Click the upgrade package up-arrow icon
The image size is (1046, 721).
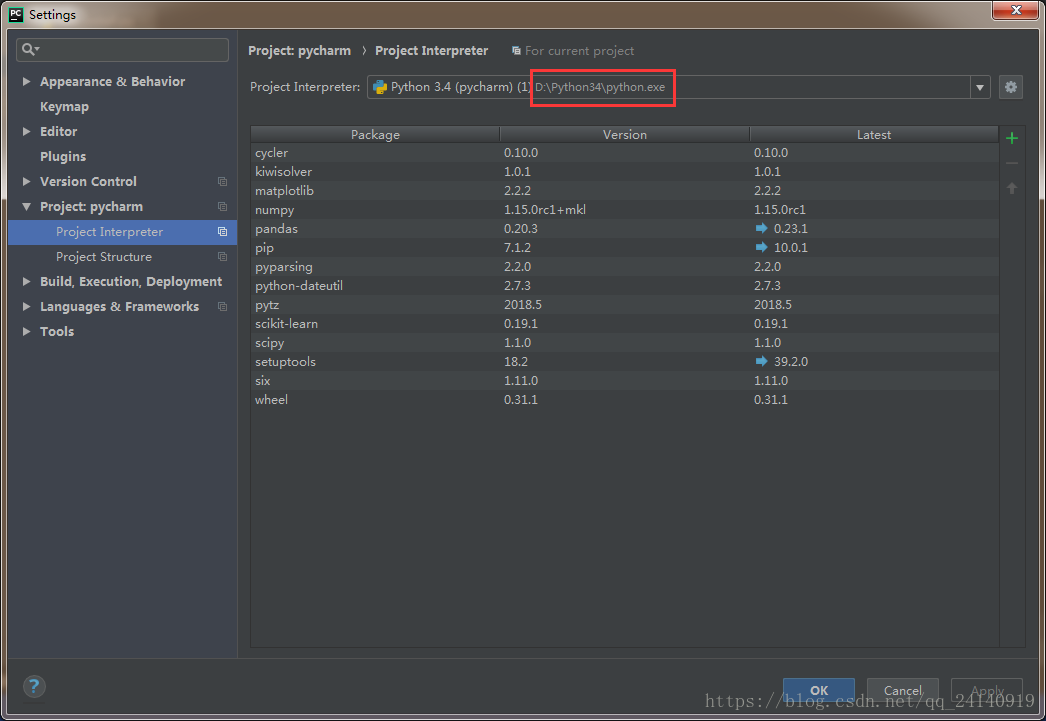pos(1011,189)
